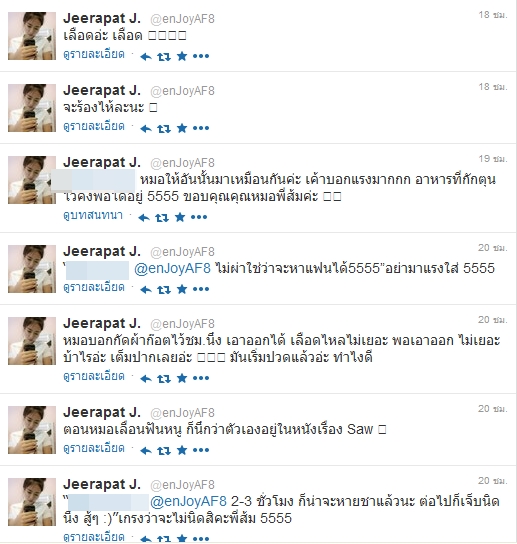Image resolution: width=517 pixels, height=544 pixels.
Task: Retweet the 'จะร้องไห้ละนะ' tweet
Action: [x=164, y=129]
